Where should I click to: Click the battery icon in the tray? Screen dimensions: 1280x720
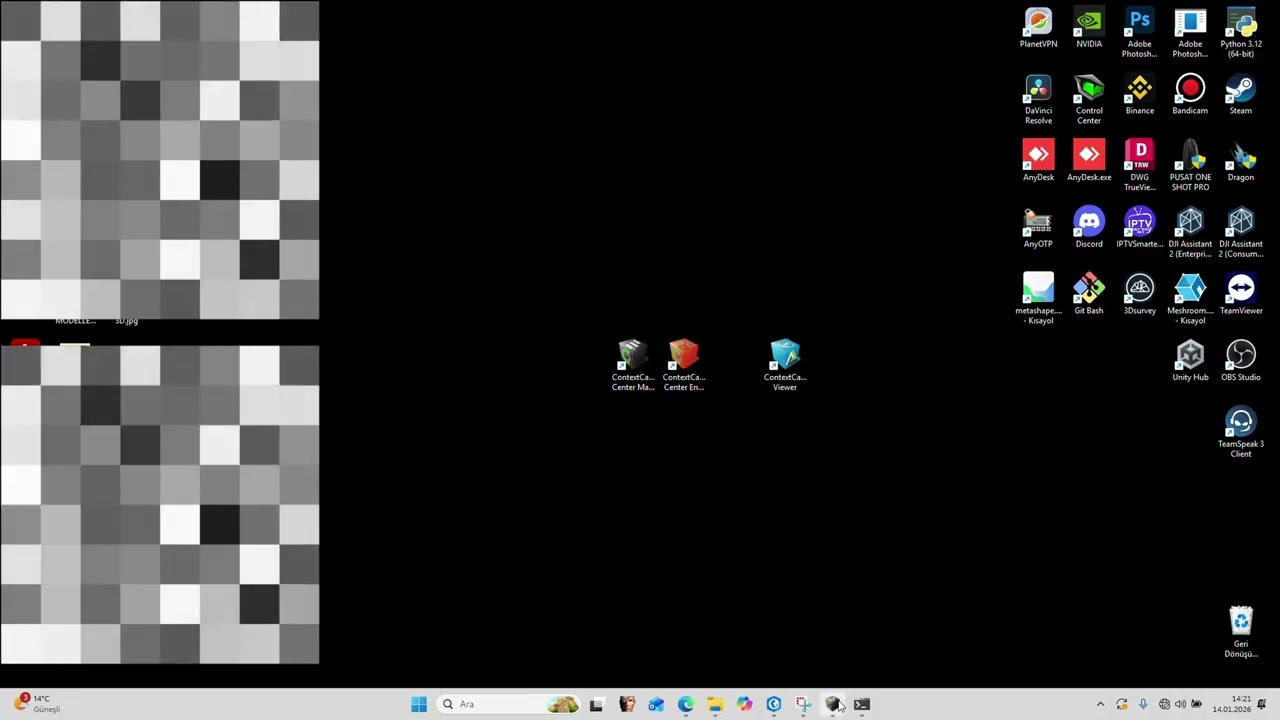(x=1196, y=704)
